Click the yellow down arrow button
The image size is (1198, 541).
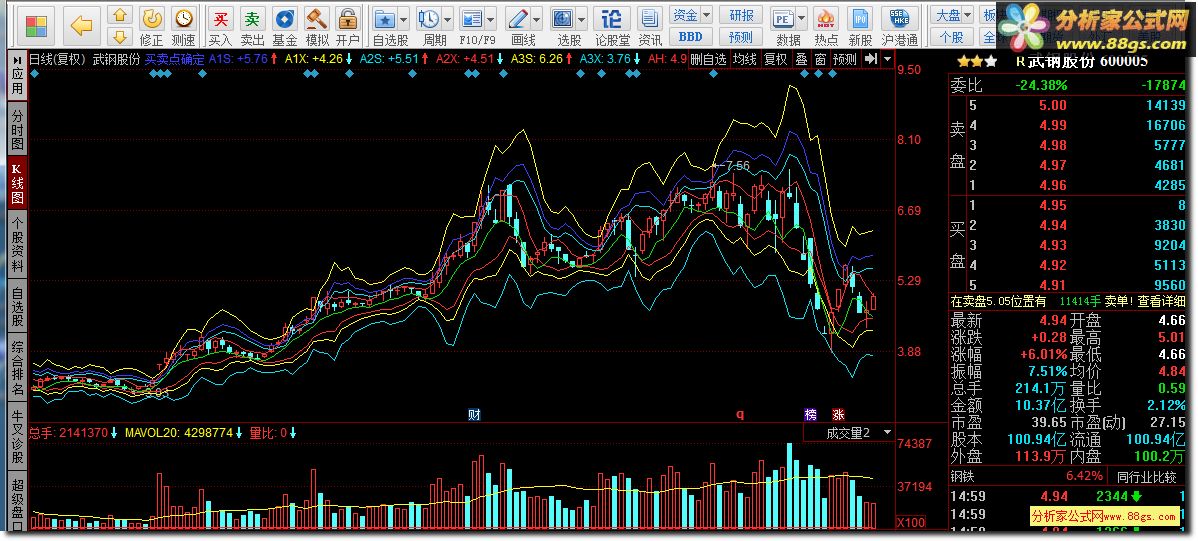(119, 36)
